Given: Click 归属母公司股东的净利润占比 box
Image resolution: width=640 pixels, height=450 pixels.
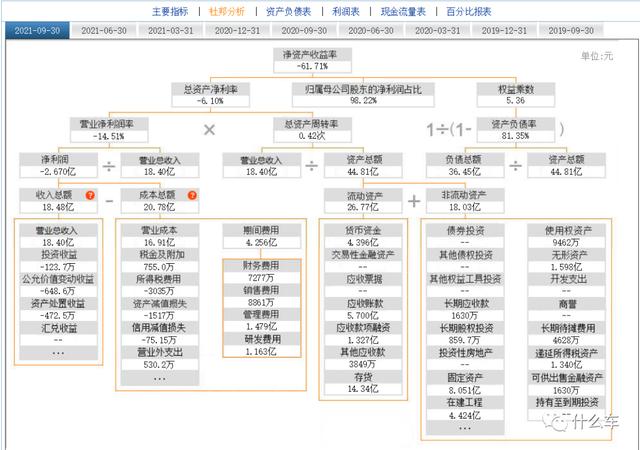Looking at the screenshot, I should 363,95.
